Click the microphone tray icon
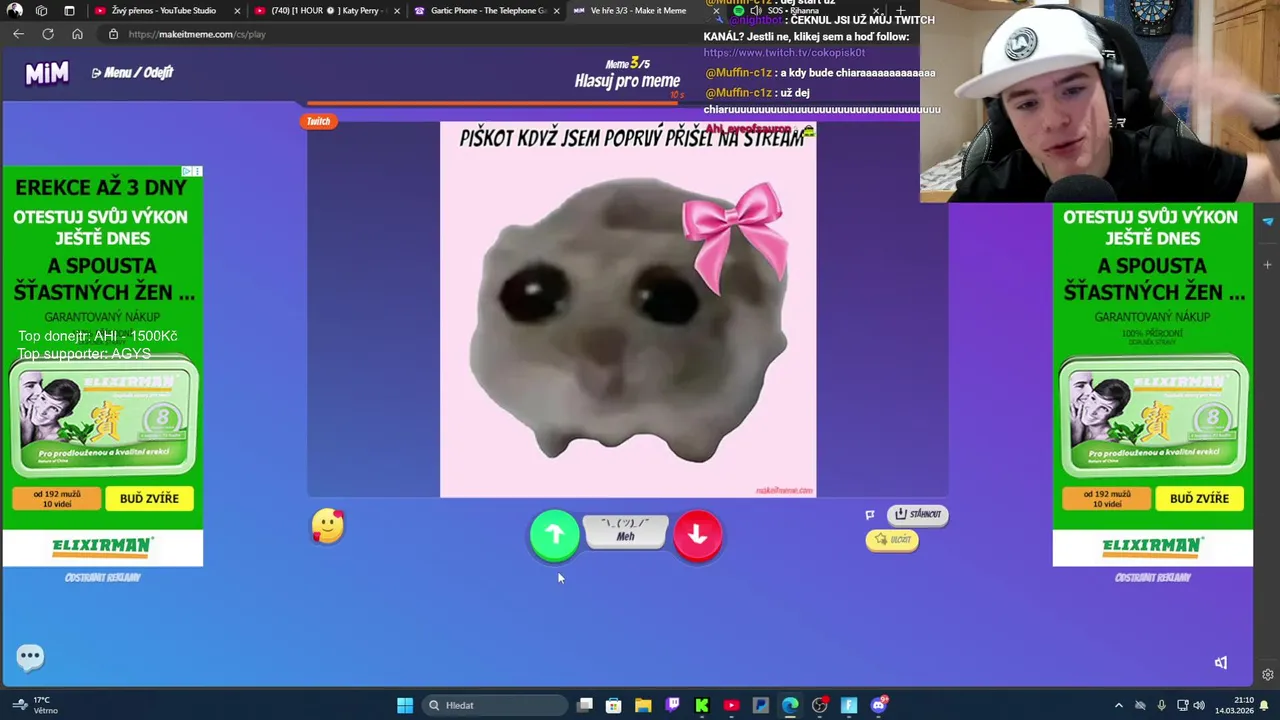Viewport: 1280px width, 720px height. 1161,705
